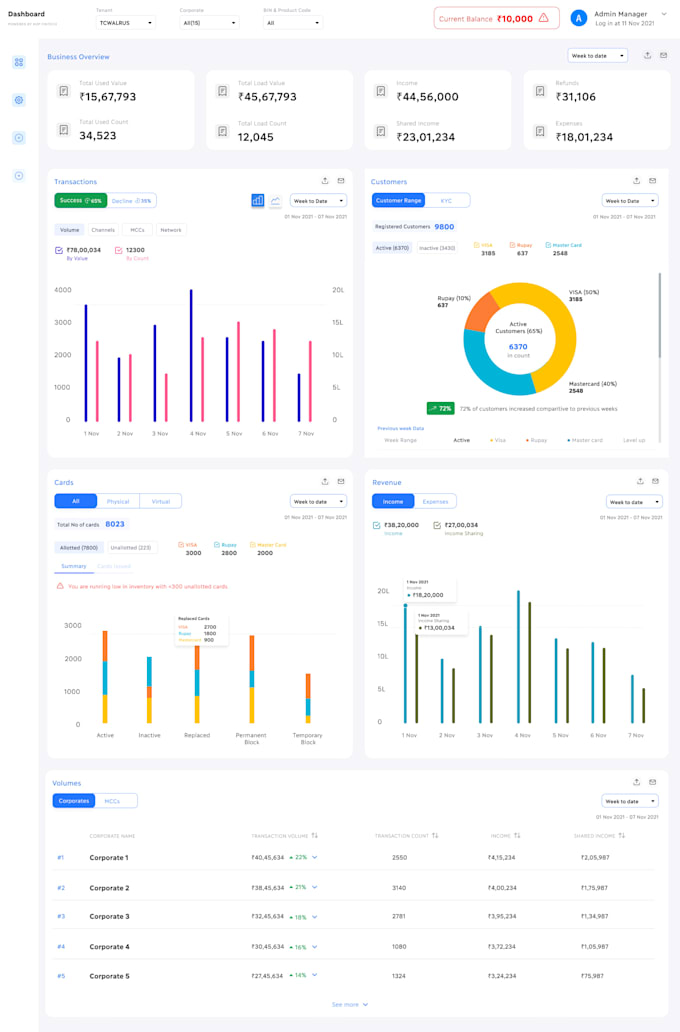680x1032 pixels.
Task: Show Inactive (3430) customers
Action: (x=437, y=248)
